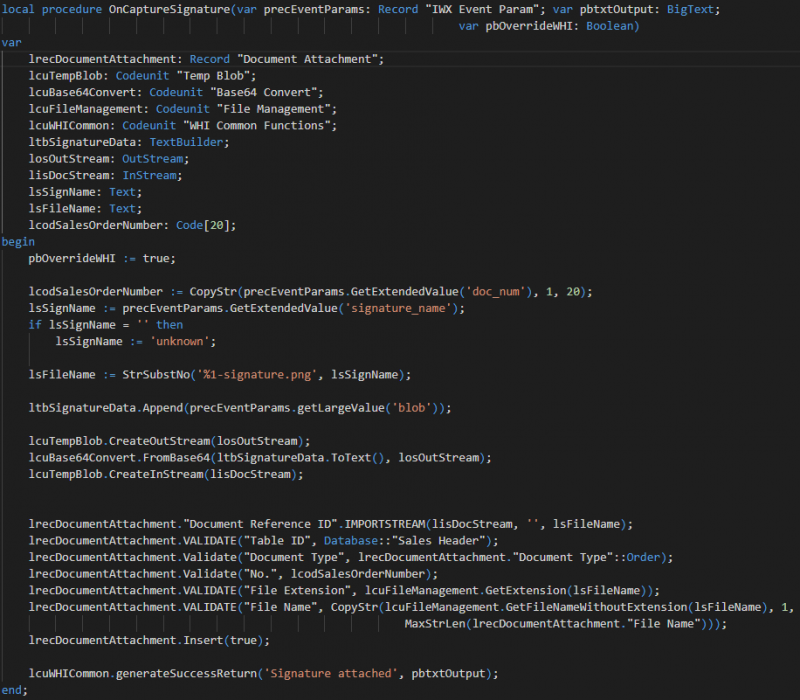Click the "Document Reference ID" field name
Screen dimensions: 800x700
(x=260, y=524)
